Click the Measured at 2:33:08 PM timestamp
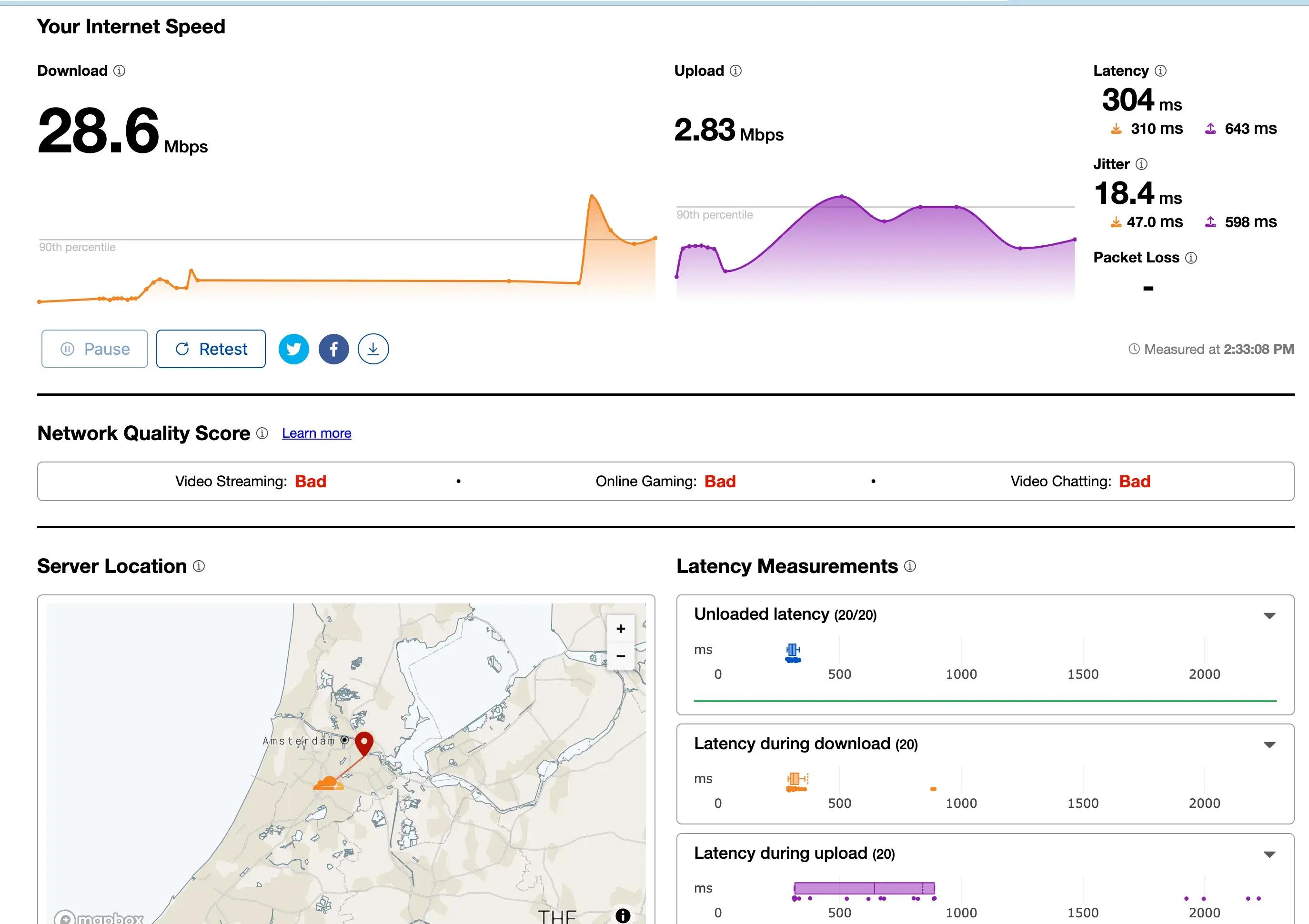 (x=1211, y=350)
